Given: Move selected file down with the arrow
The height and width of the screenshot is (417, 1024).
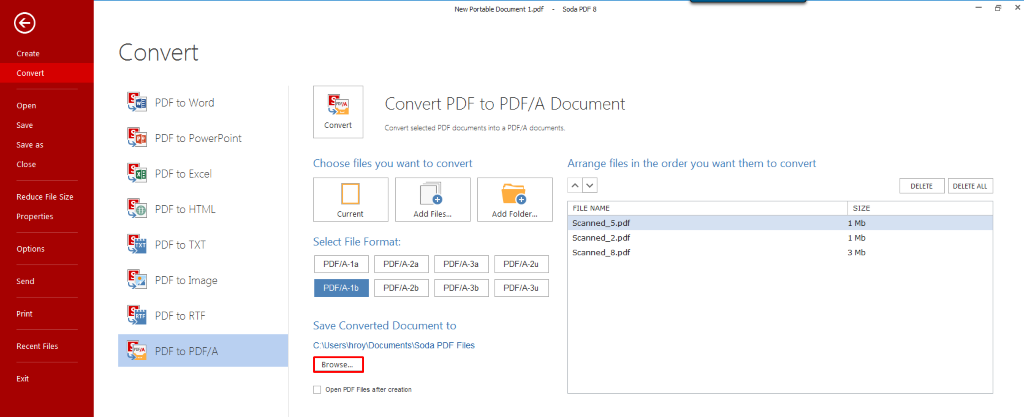Looking at the screenshot, I should [x=590, y=186].
